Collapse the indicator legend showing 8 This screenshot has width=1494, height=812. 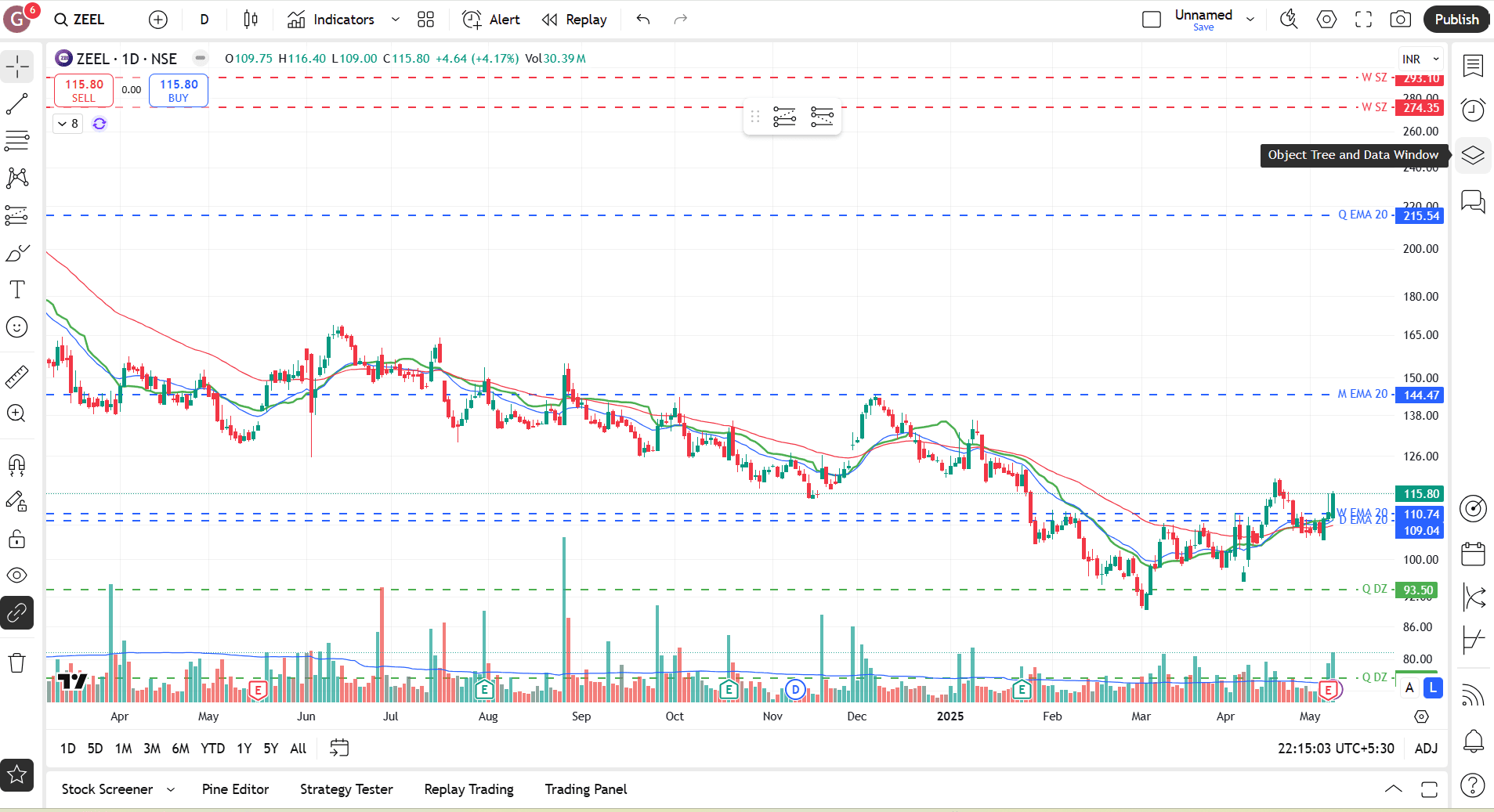67,124
